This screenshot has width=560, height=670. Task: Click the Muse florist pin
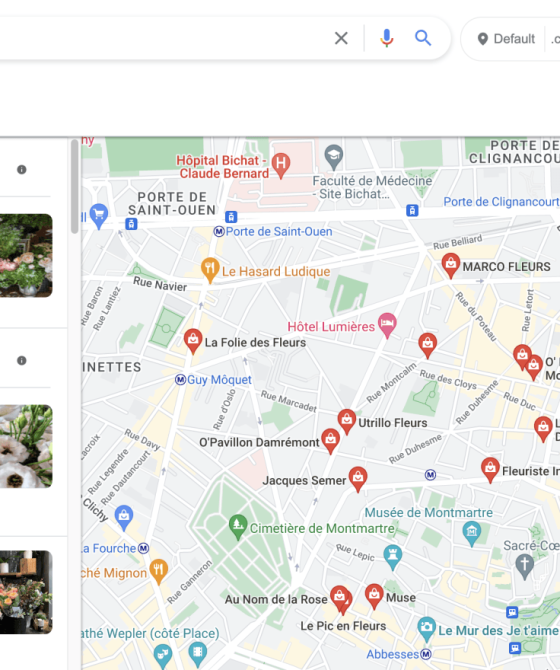374,596
